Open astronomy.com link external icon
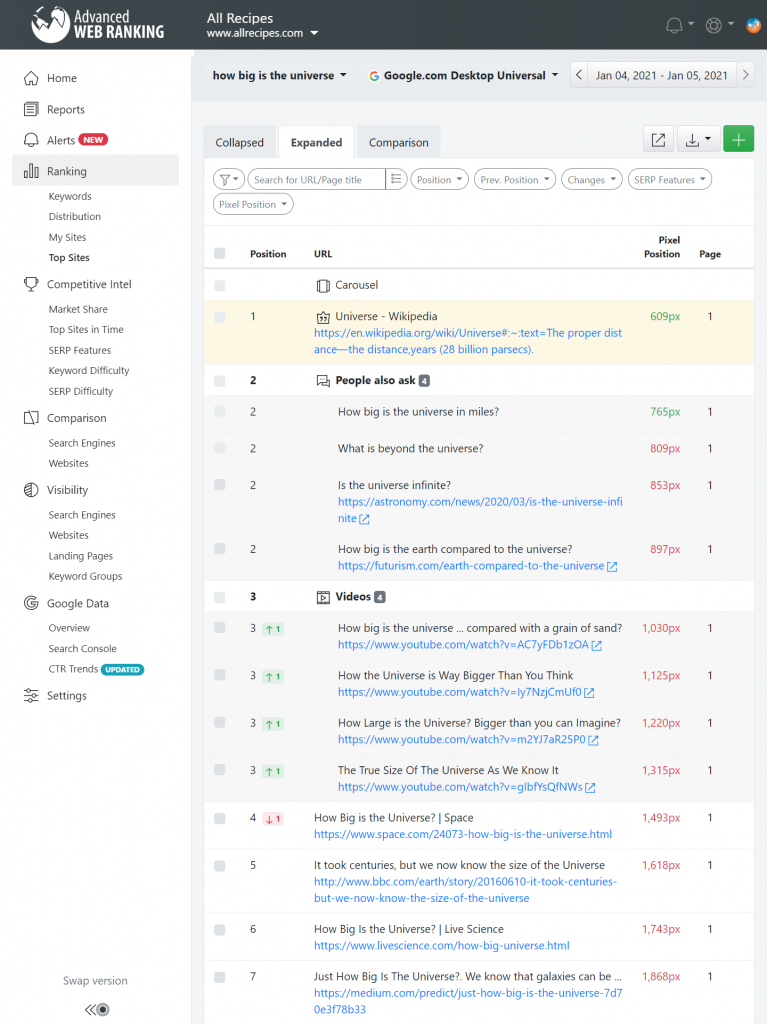The image size is (767, 1024). pyautogui.click(x=365, y=519)
